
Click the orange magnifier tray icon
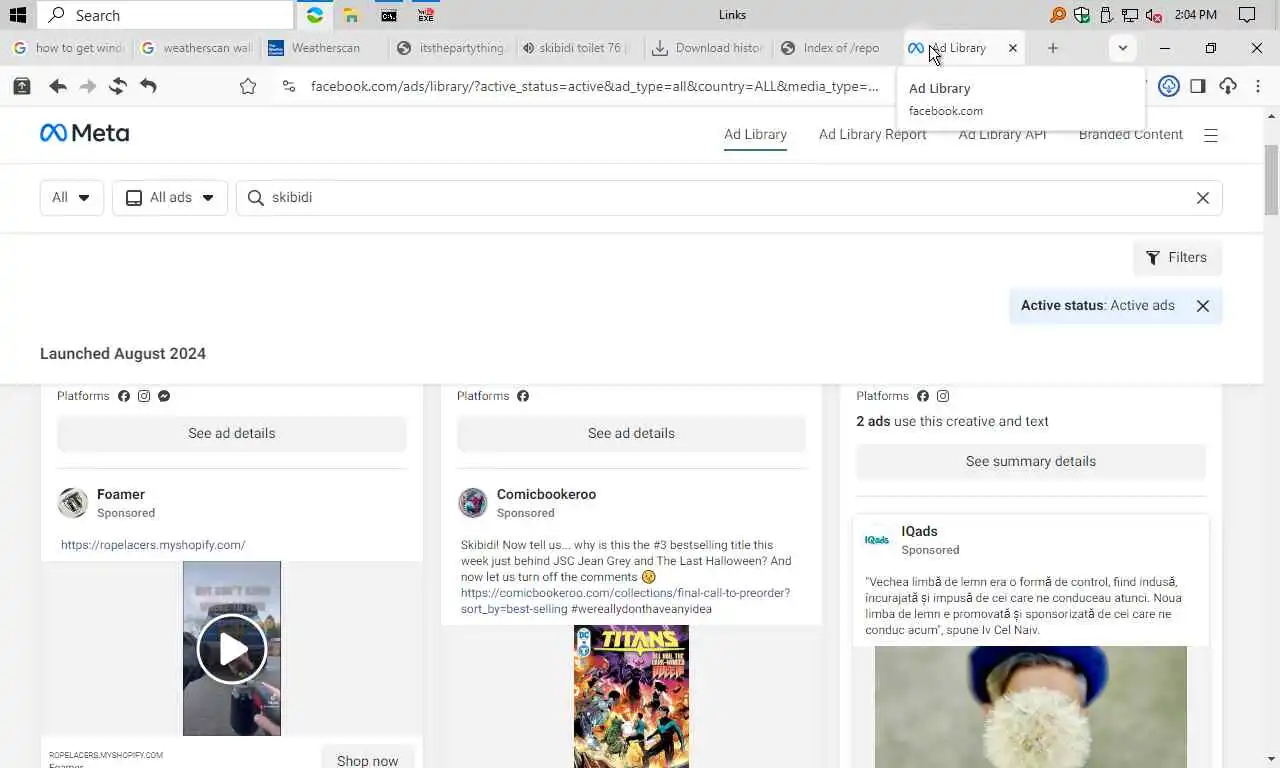1058,15
